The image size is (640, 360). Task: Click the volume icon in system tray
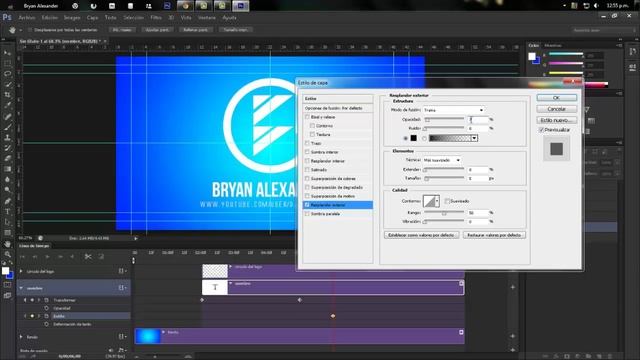coord(596,6)
